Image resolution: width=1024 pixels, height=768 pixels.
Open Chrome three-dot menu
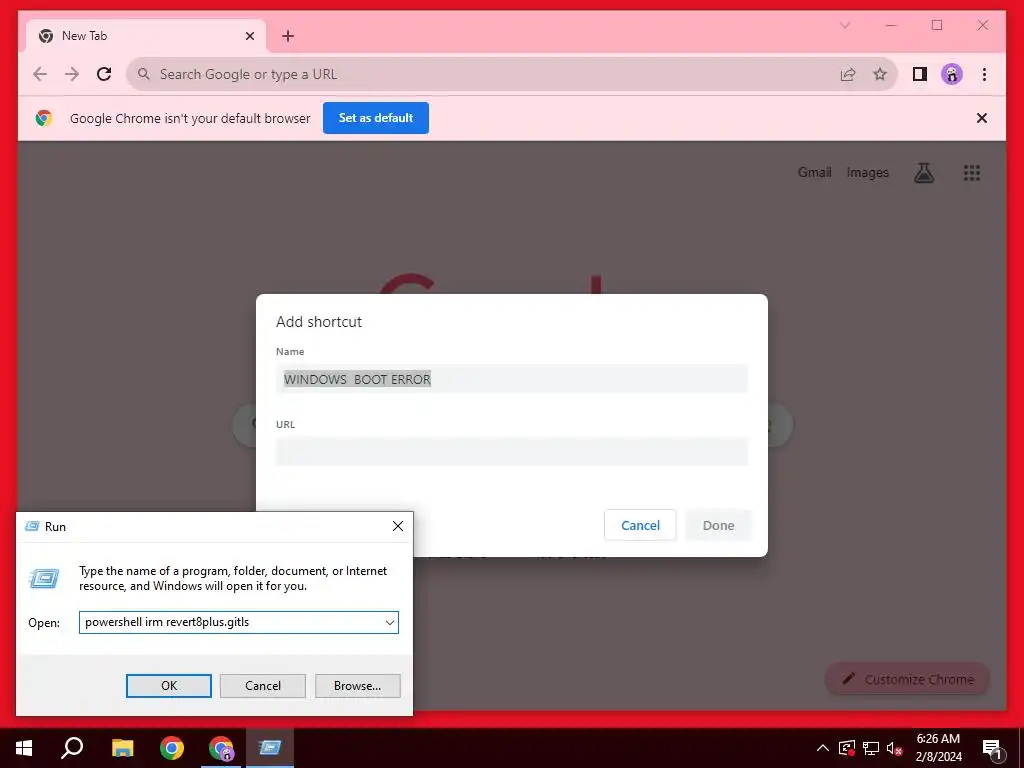coord(984,74)
